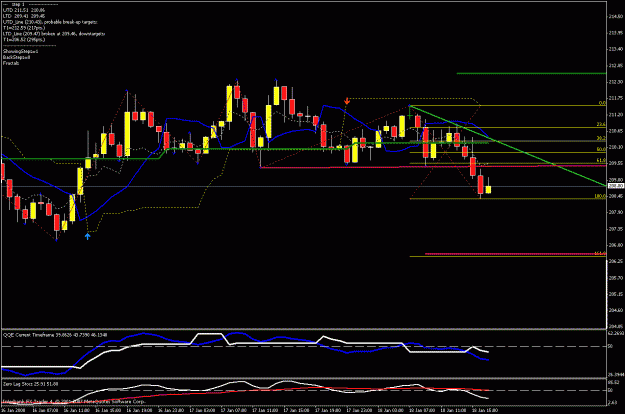Click the ShowingSteps=1 text
The image size is (625, 414).
click(x=21, y=51)
